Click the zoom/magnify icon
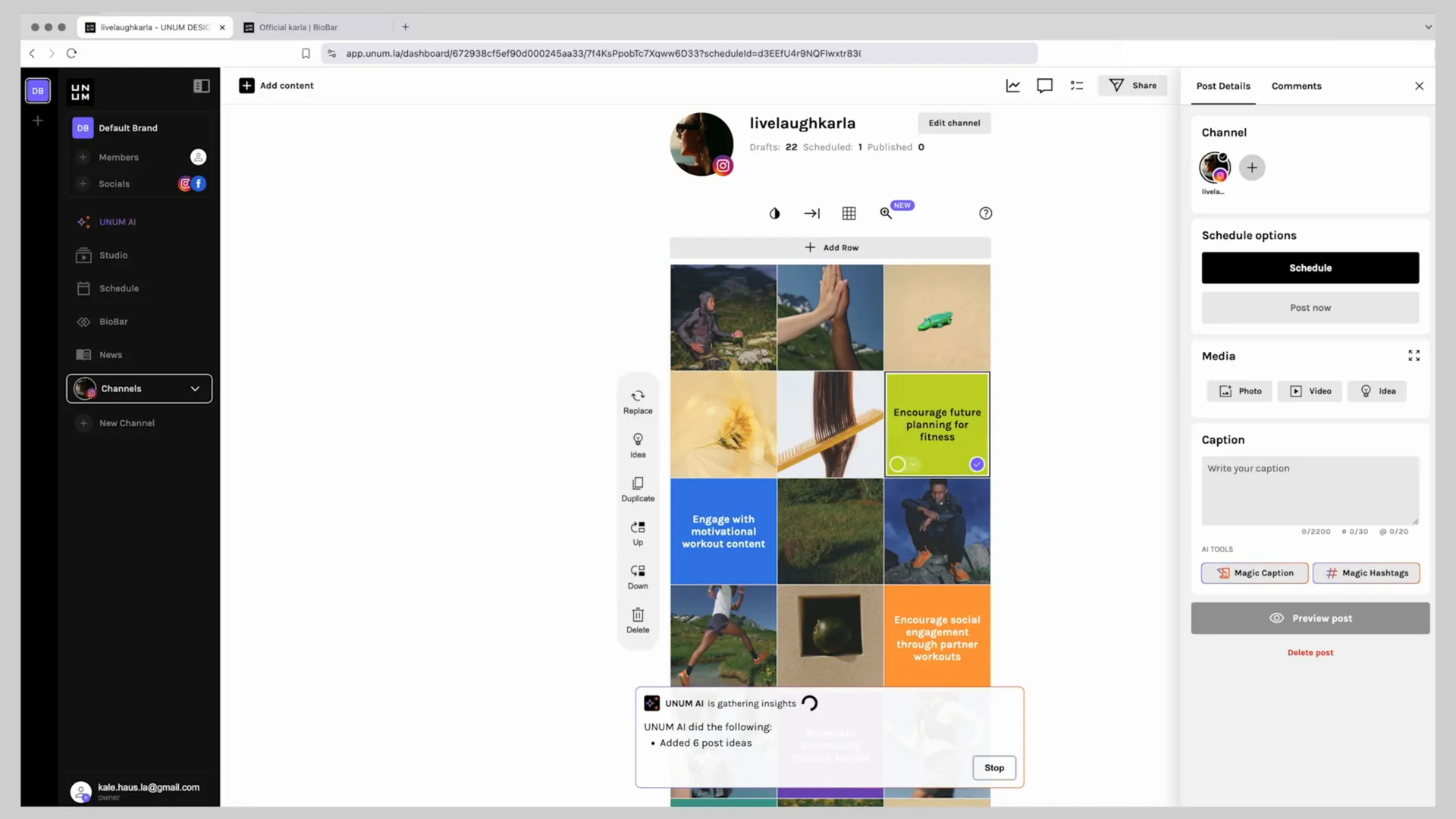Image resolution: width=1456 pixels, height=819 pixels. pos(886,213)
